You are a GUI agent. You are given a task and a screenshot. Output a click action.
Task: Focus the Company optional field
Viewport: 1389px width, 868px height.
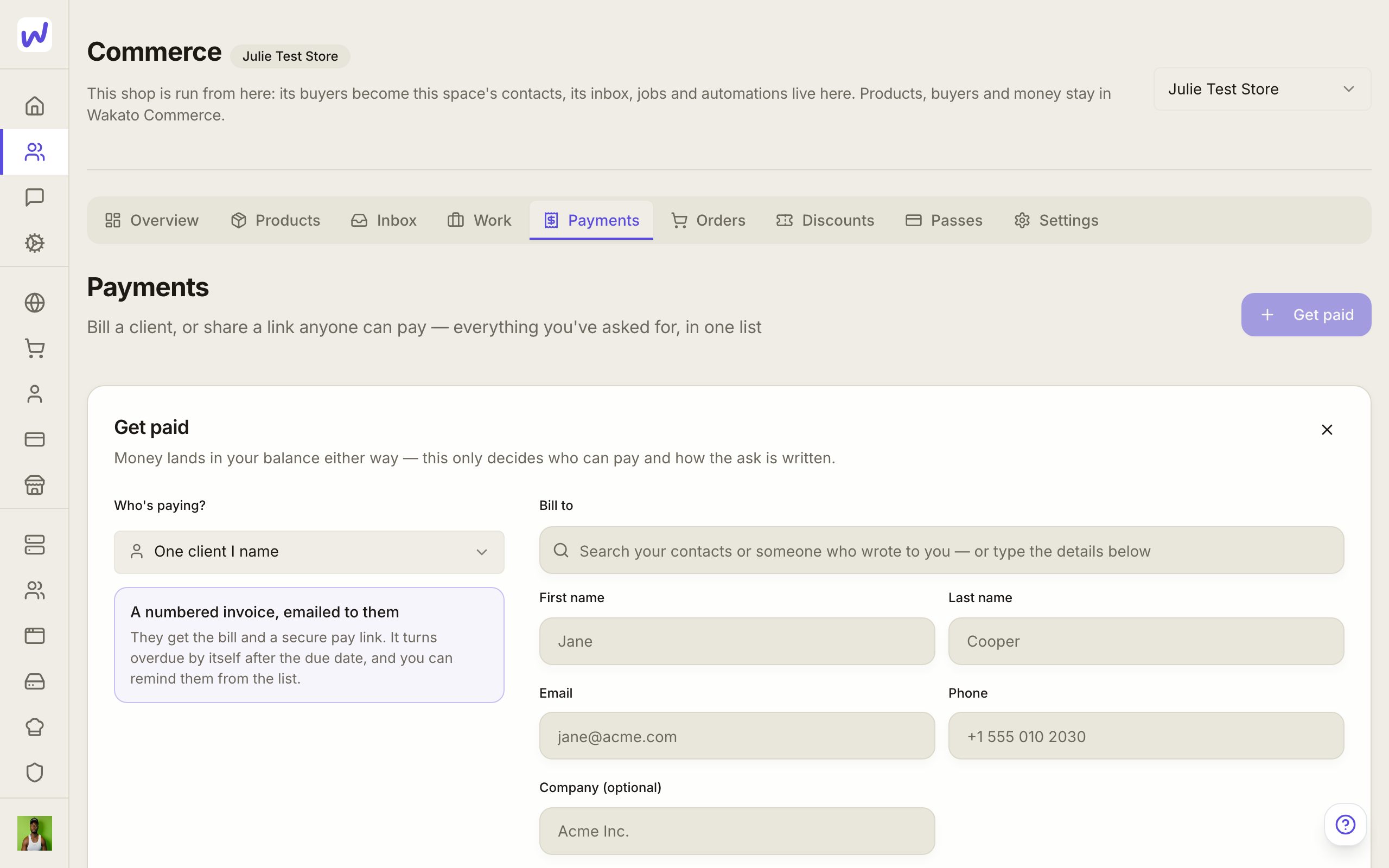point(737,831)
